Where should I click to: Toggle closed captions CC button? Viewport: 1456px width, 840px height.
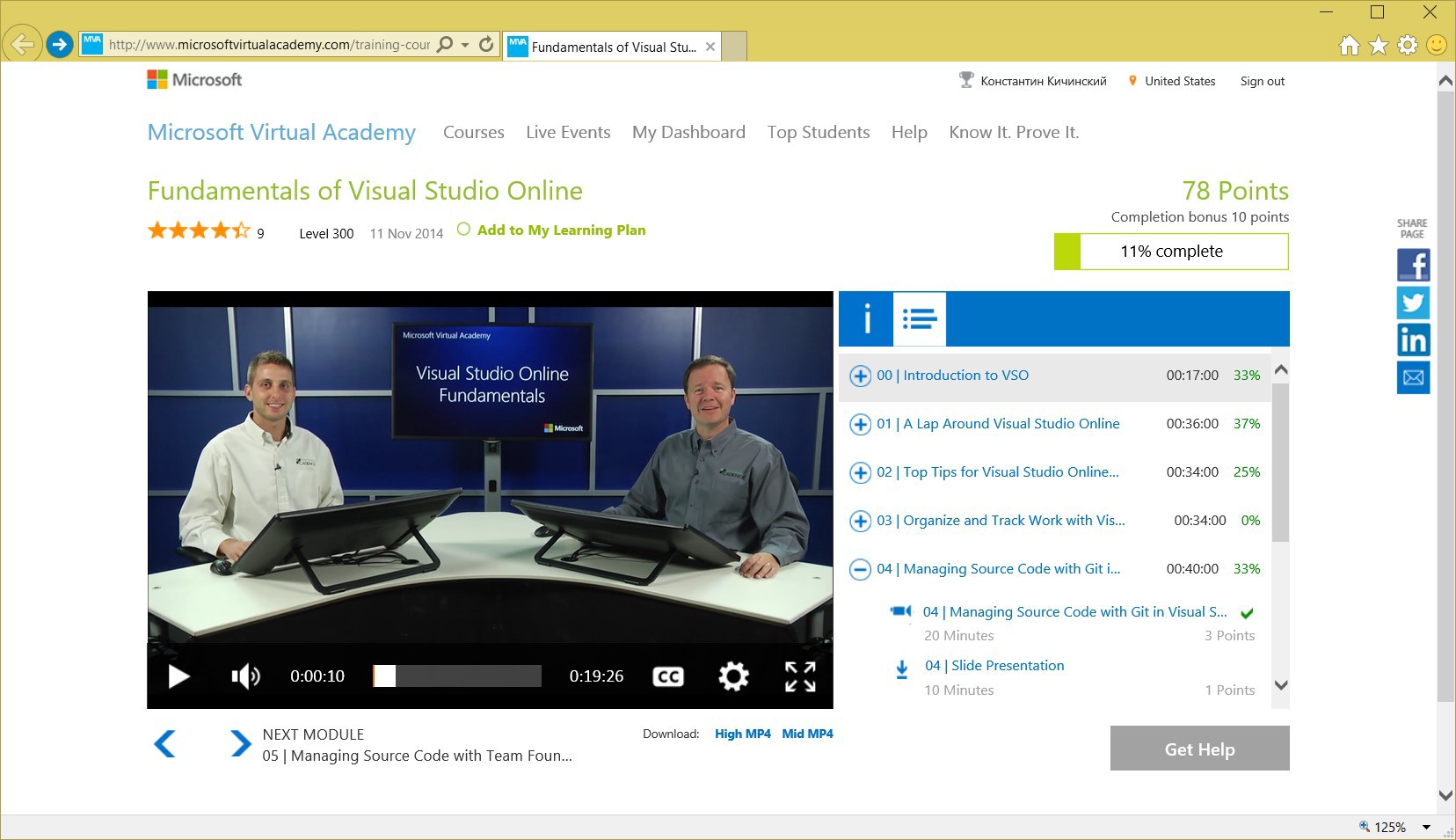[x=668, y=676]
